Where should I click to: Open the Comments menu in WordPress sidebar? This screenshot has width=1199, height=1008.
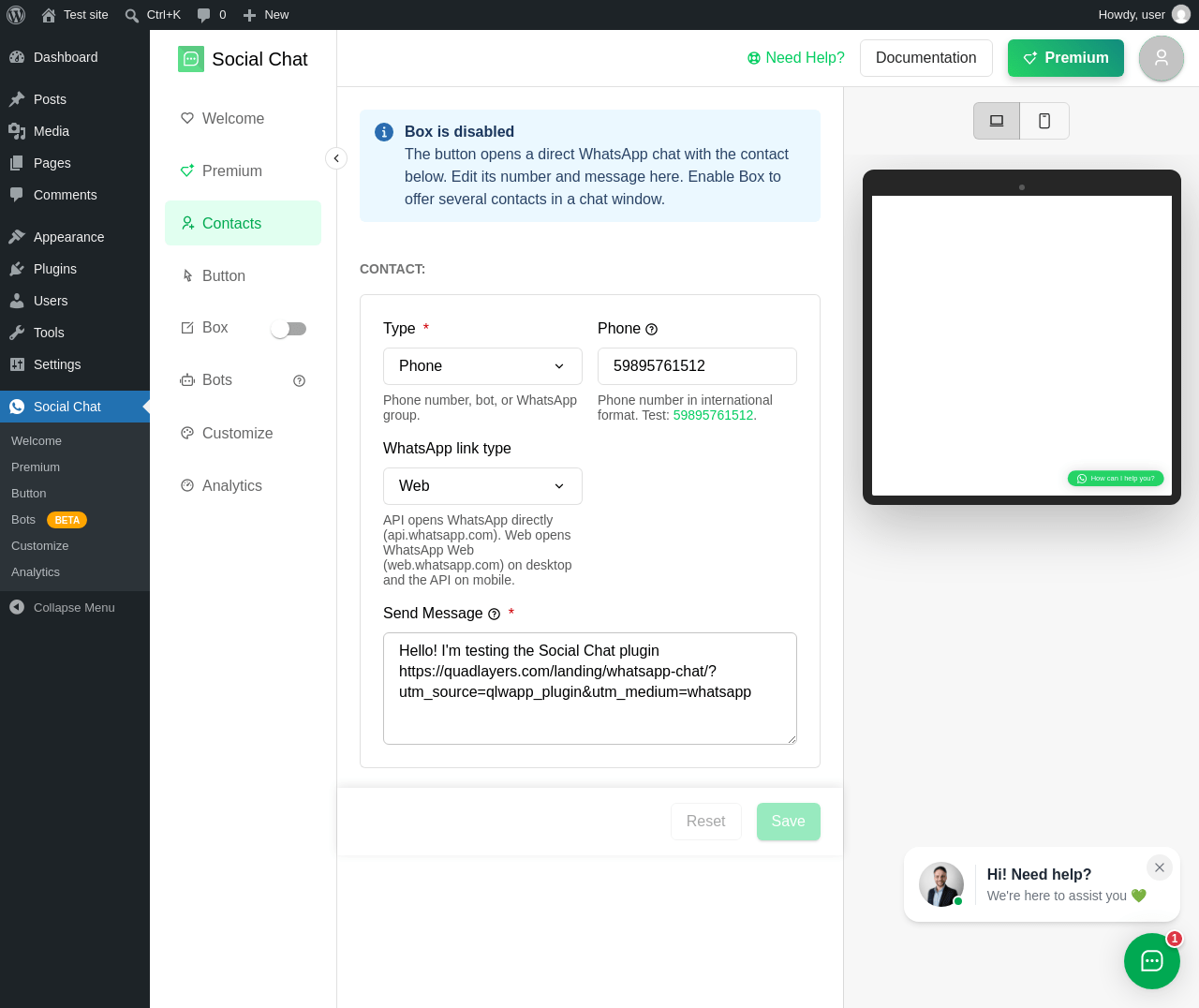click(75, 195)
